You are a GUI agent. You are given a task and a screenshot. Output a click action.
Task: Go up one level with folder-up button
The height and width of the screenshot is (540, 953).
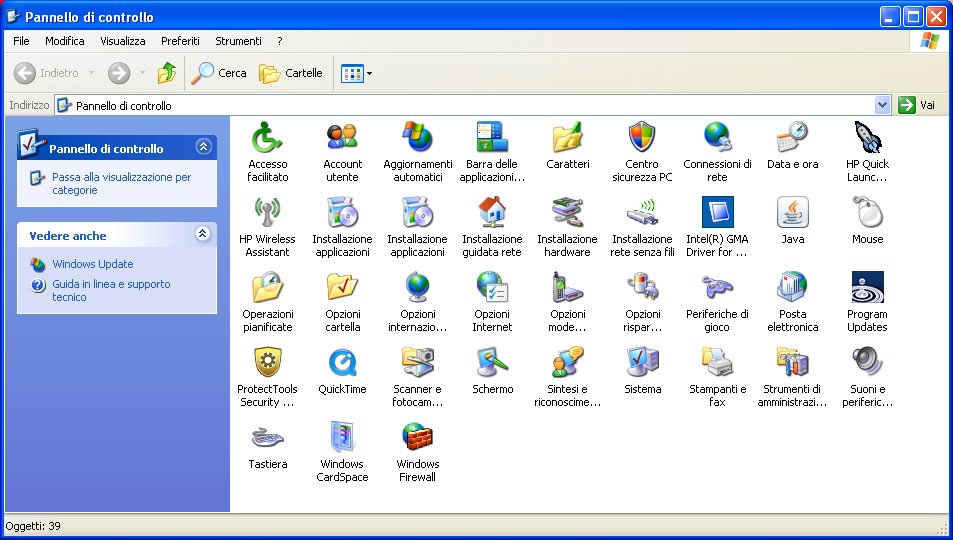[167, 73]
